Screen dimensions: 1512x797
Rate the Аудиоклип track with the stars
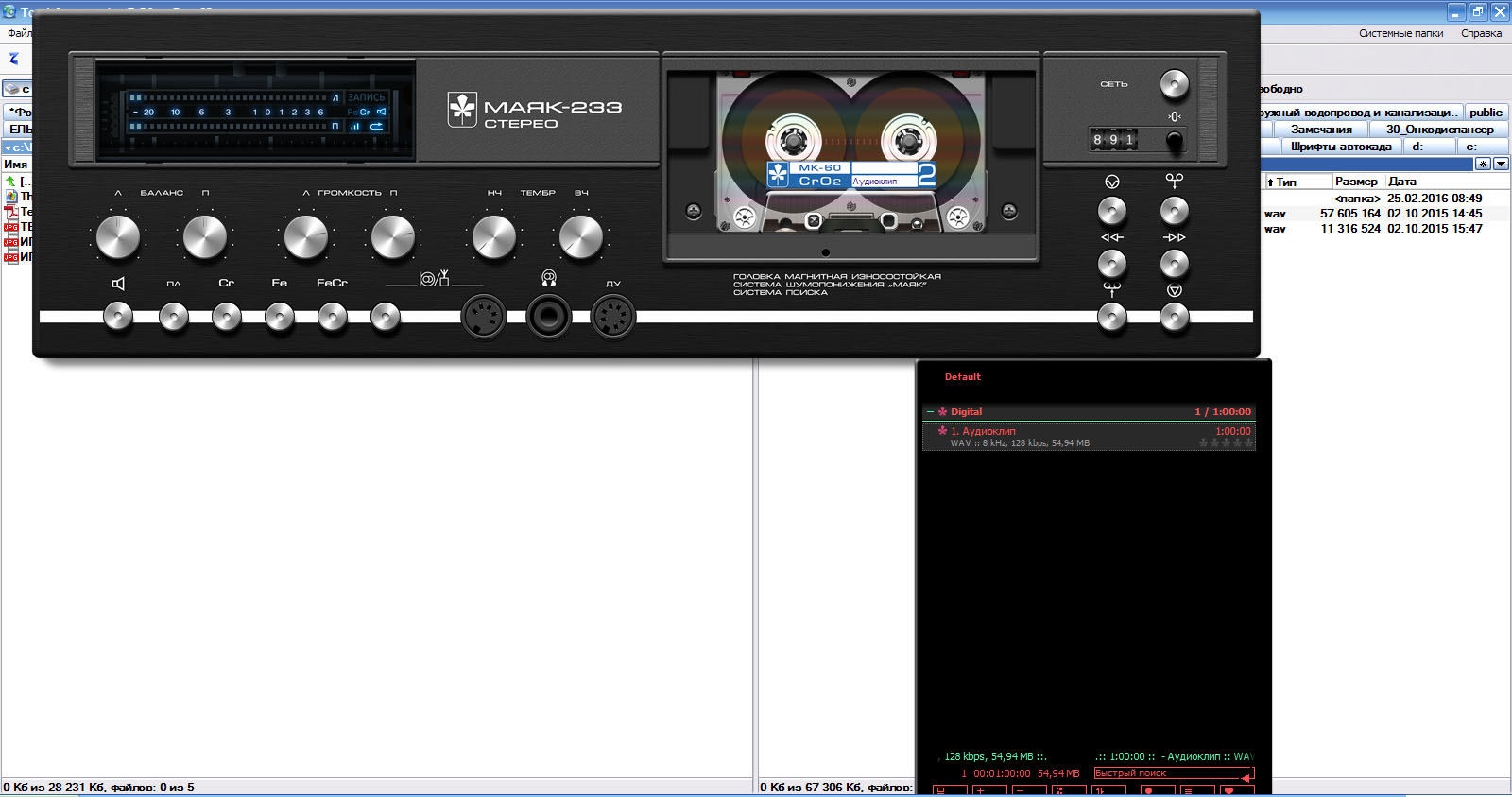(x=1226, y=442)
